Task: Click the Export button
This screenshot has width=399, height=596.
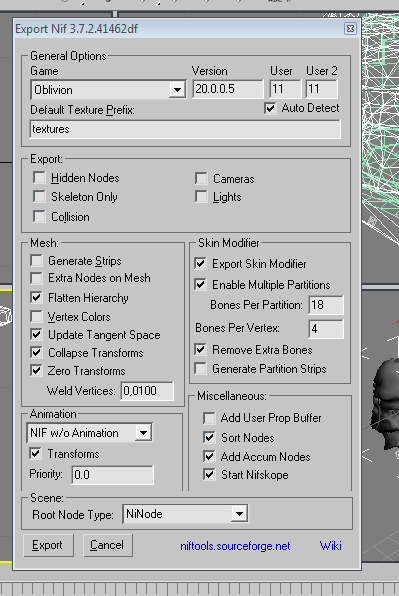Action: pos(48,545)
